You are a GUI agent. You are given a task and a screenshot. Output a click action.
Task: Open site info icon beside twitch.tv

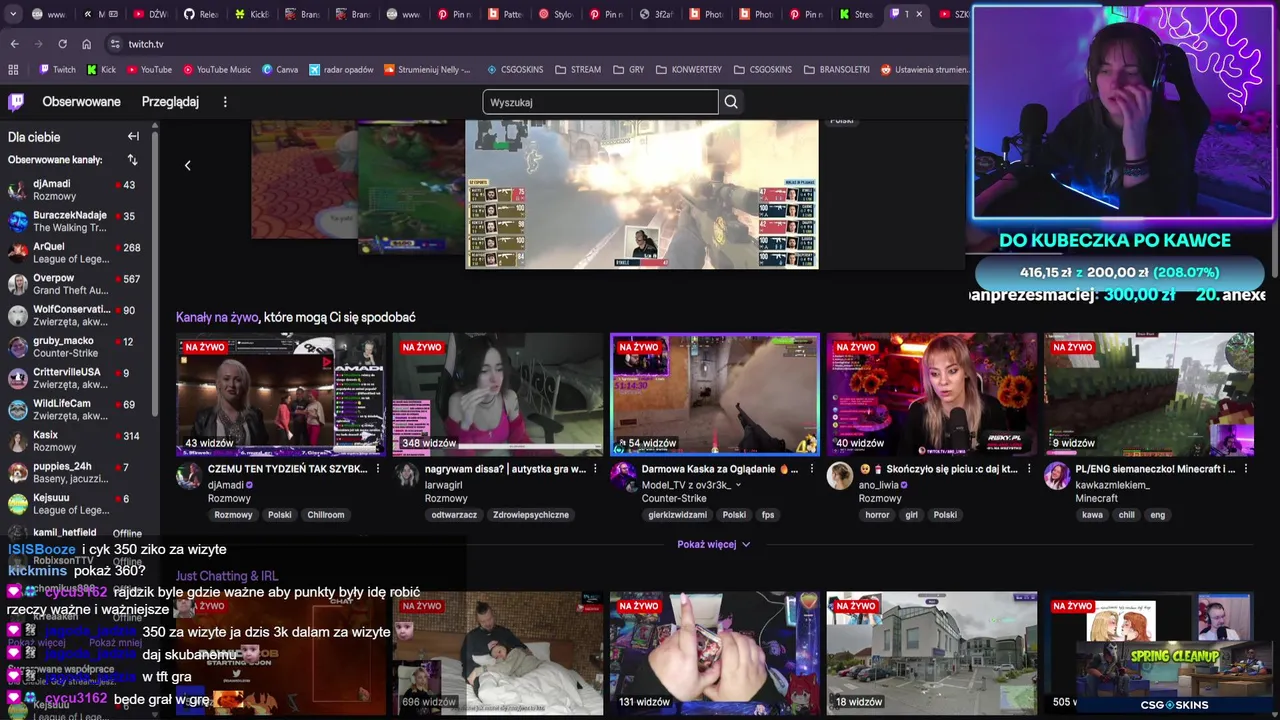click(115, 44)
